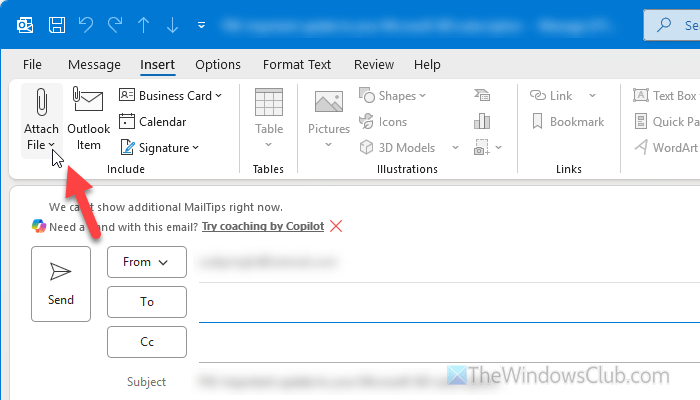Click the Search box magnifier
The height and width of the screenshot is (400, 700).
(x=664, y=24)
